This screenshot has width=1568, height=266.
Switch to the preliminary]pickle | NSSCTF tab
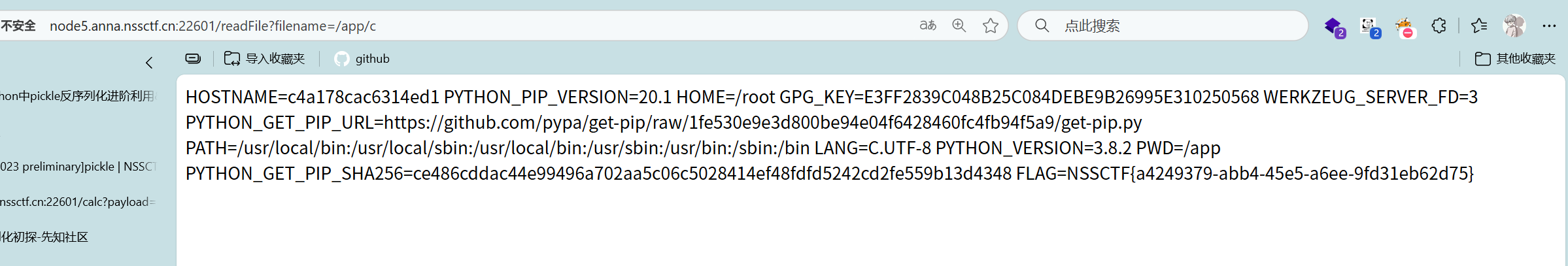pos(77,167)
